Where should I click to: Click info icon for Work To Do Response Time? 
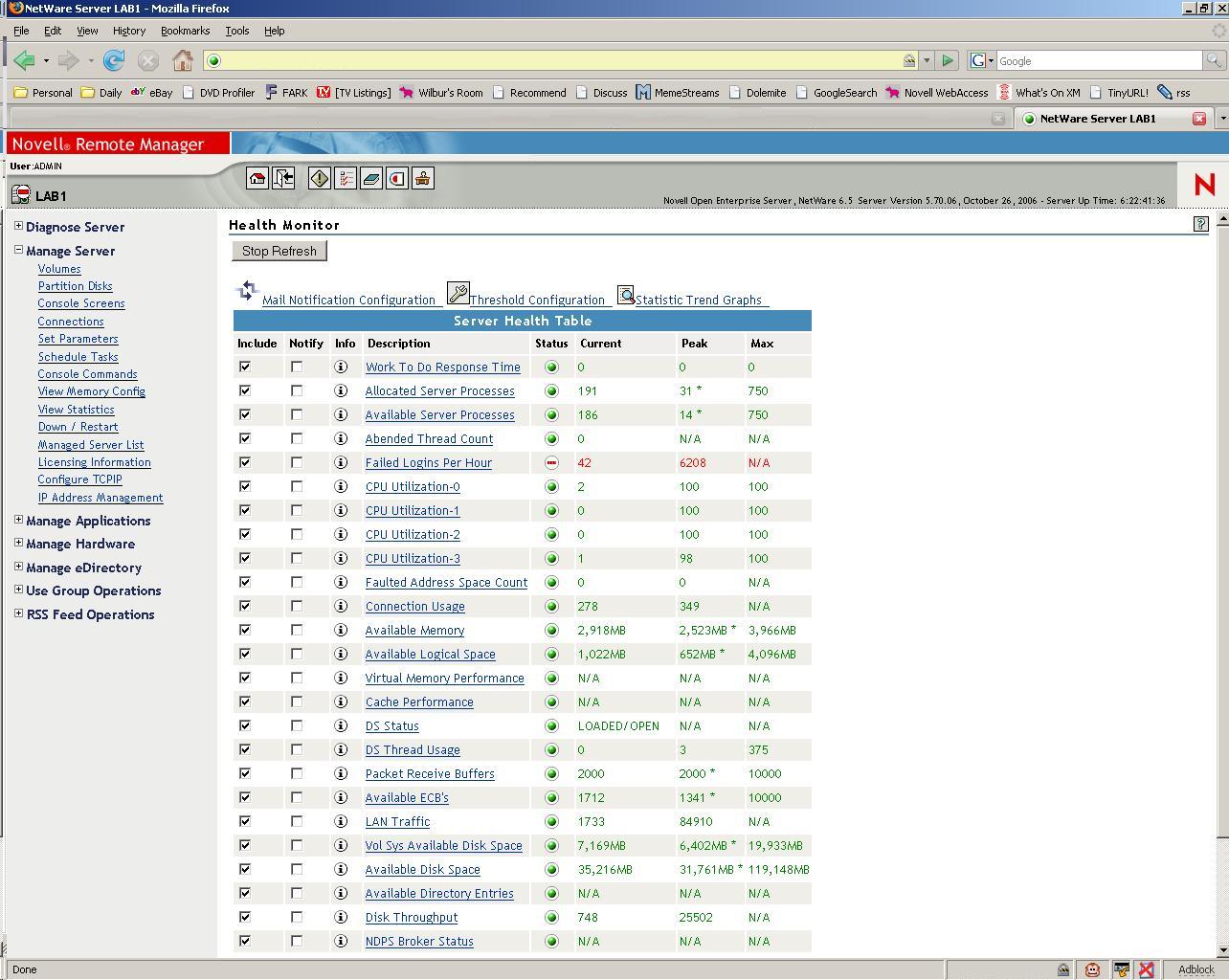click(x=341, y=367)
